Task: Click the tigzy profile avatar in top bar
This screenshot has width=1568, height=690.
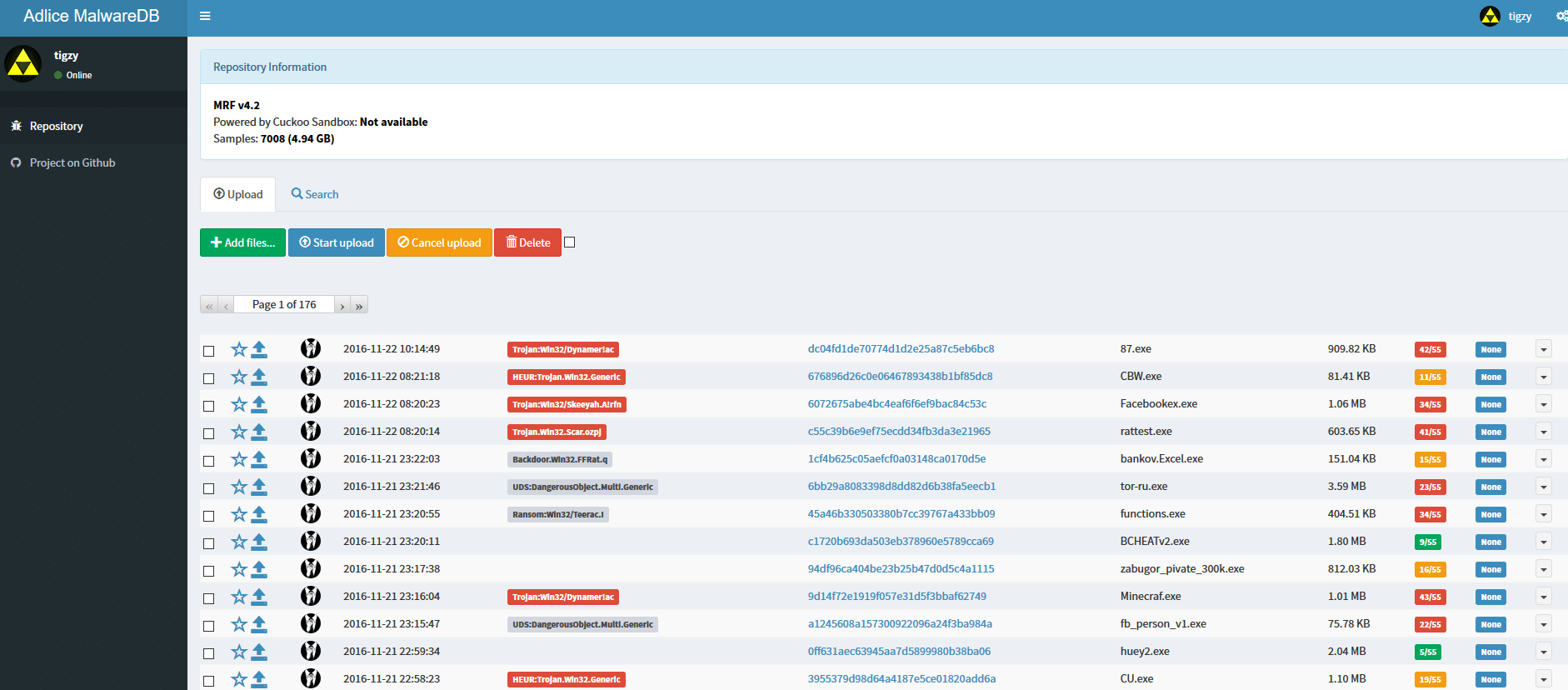Action: [1490, 16]
